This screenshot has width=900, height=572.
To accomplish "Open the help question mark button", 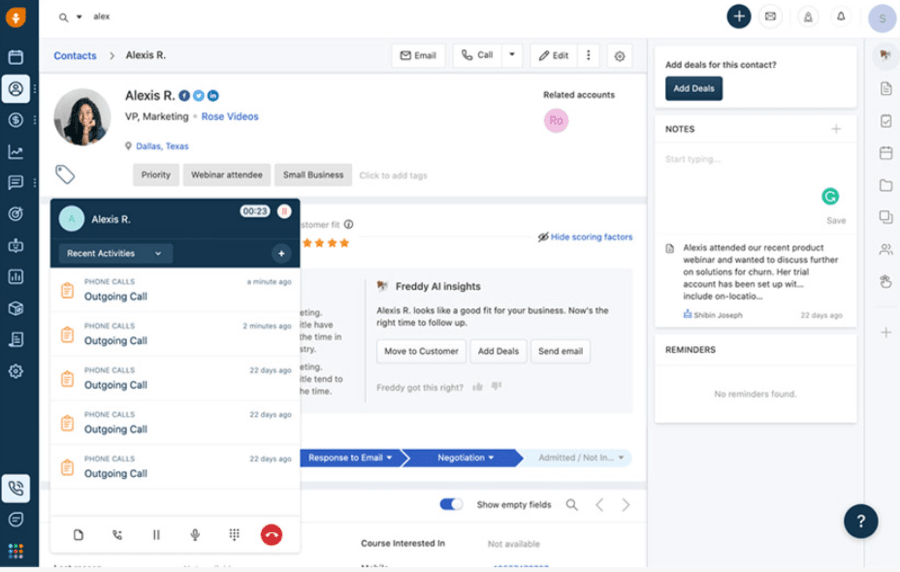I will coord(860,521).
